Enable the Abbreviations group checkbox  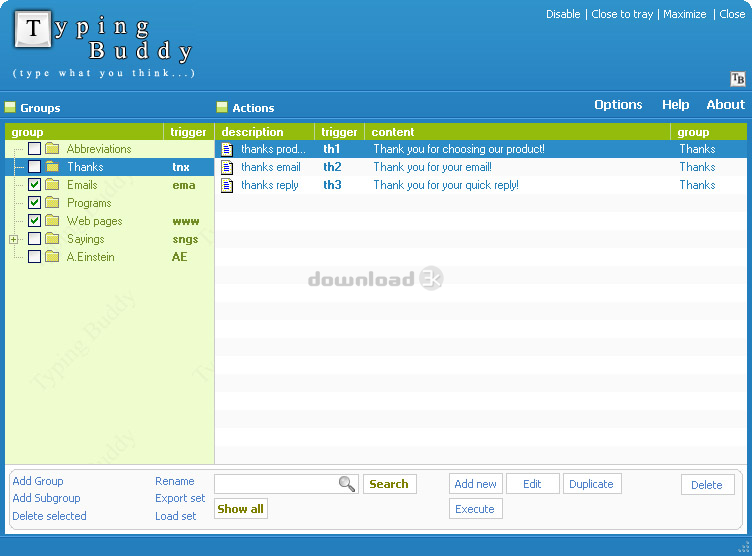(x=34, y=149)
